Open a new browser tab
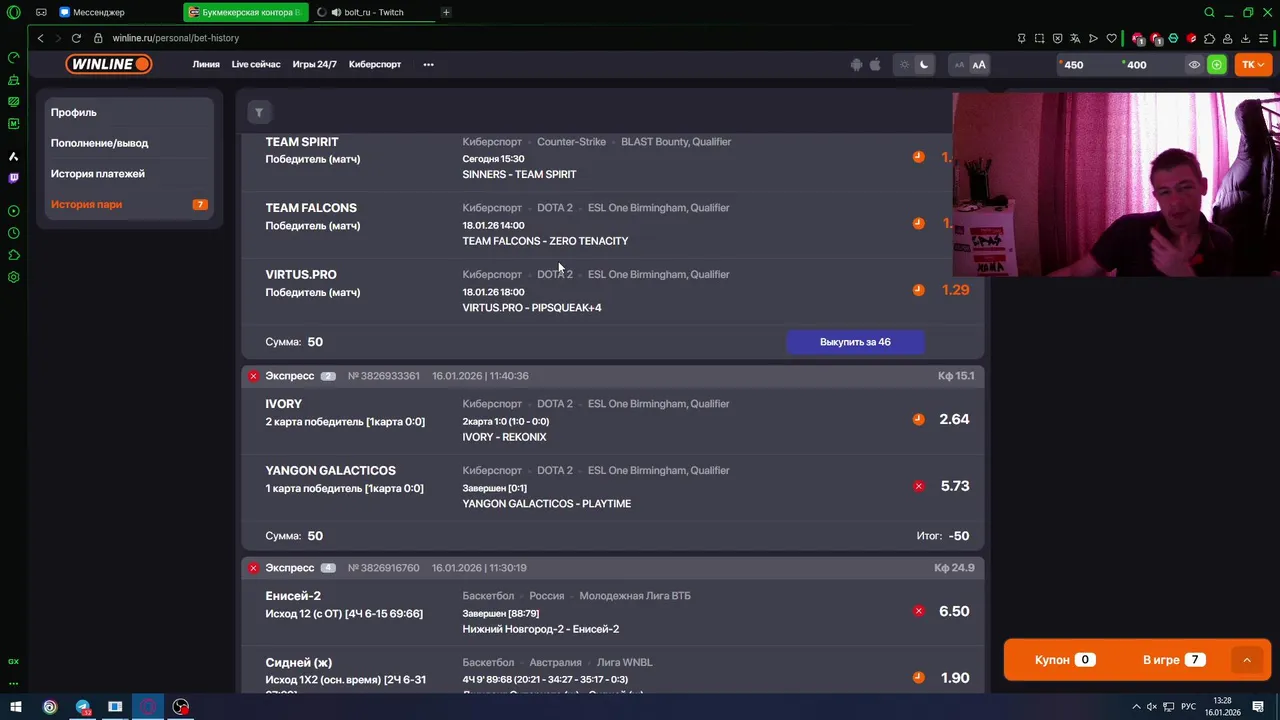Viewport: 1280px width, 720px height. (x=446, y=12)
